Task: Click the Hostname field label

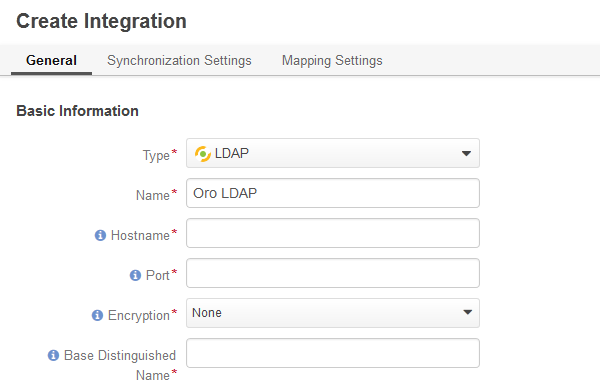Action: (140, 235)
